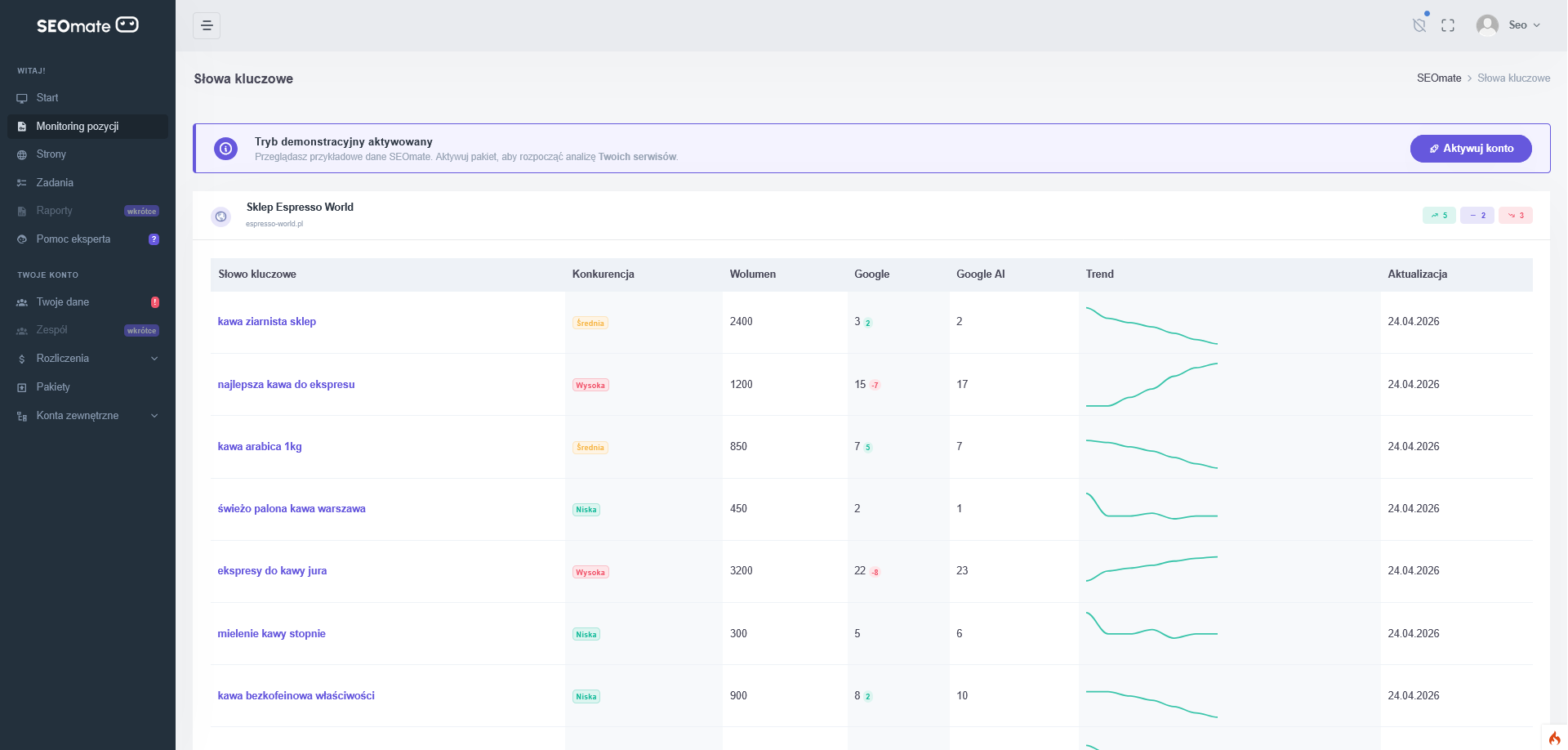Open keyword 'kawa ziarnista sklep'

click(266, 322)
